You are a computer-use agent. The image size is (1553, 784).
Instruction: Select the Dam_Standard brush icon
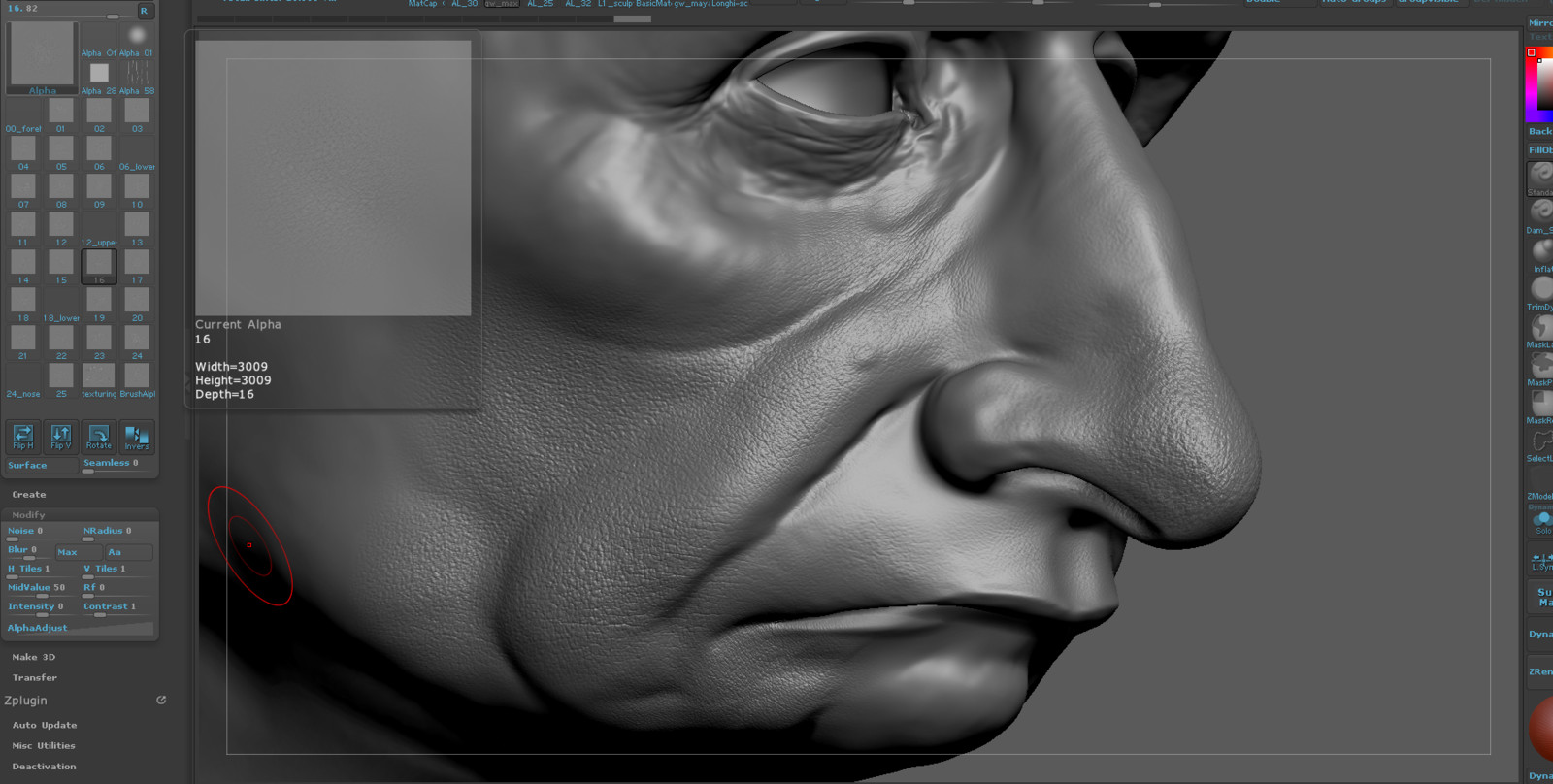coord(1540,216)
